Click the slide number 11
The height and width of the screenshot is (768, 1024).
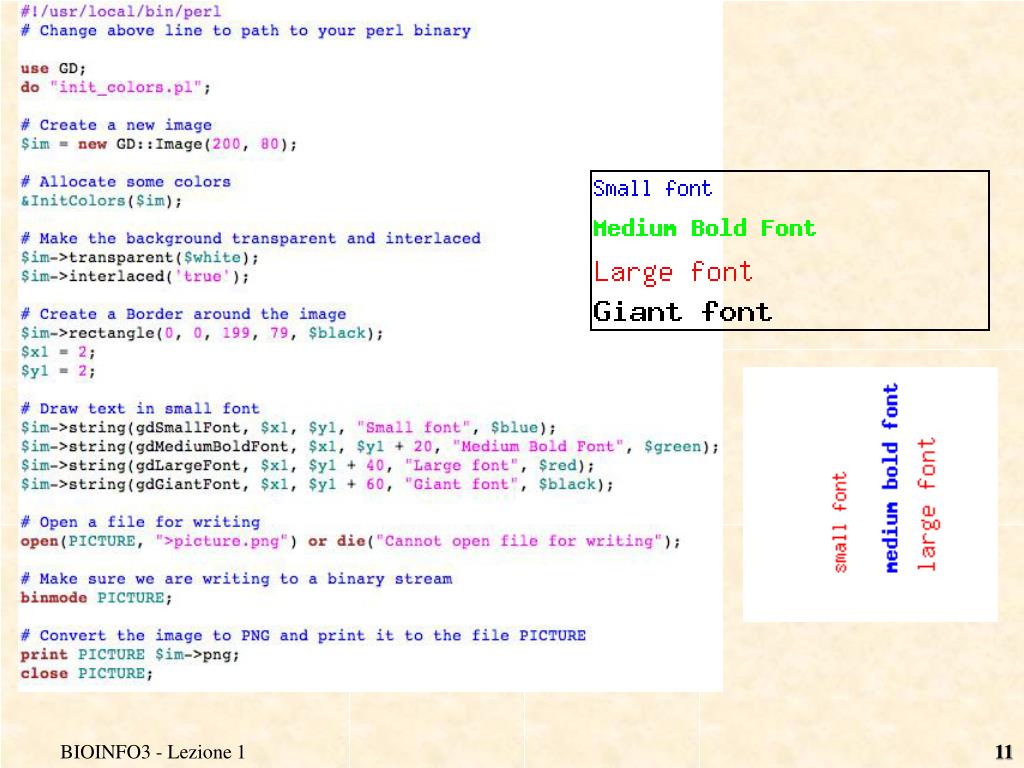coord(1004,752)
